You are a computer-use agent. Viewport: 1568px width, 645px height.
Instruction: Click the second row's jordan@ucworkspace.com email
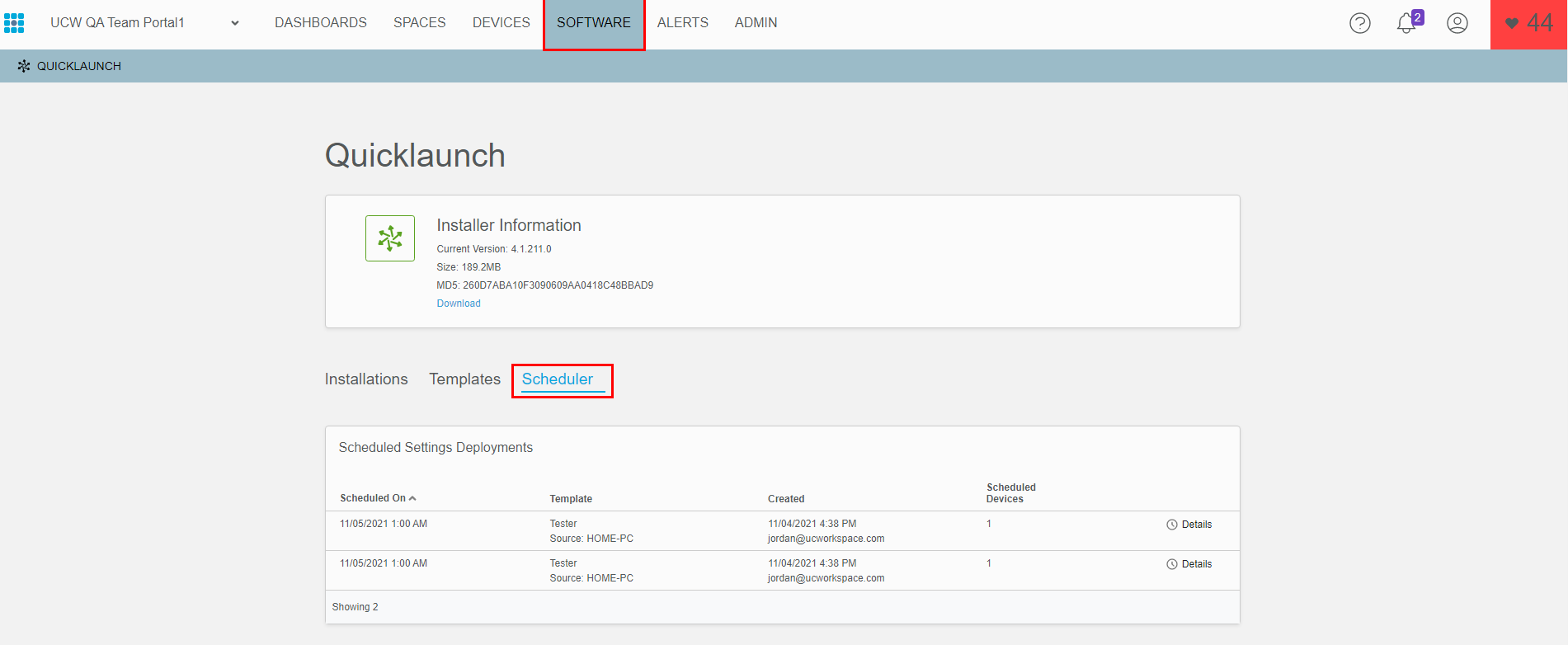826,578
